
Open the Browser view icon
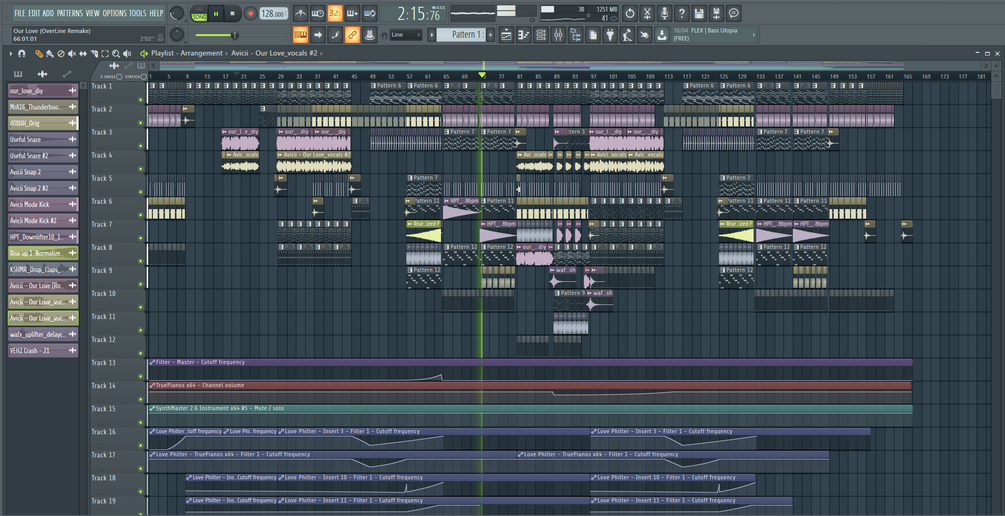point(576,35)
